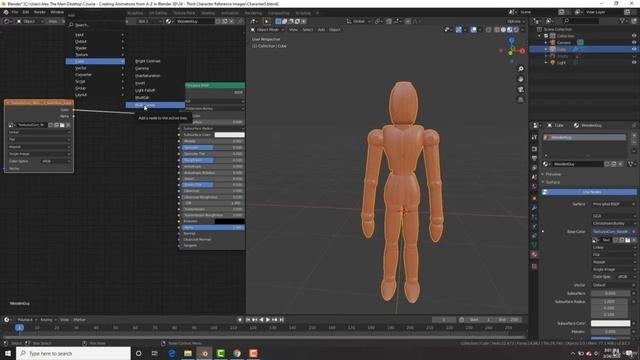This screenshot has height=360, width=640.
Task: Switch viewport to wireframe shading
Action: 497,29
